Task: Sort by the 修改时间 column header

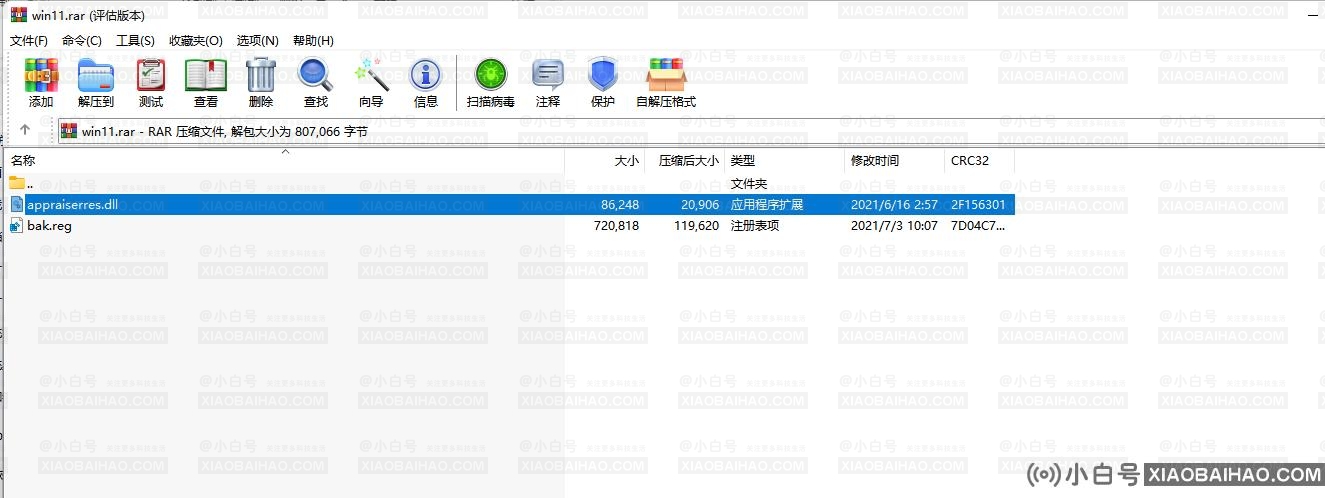Action: pyautogui.click(x=895, y=160)
